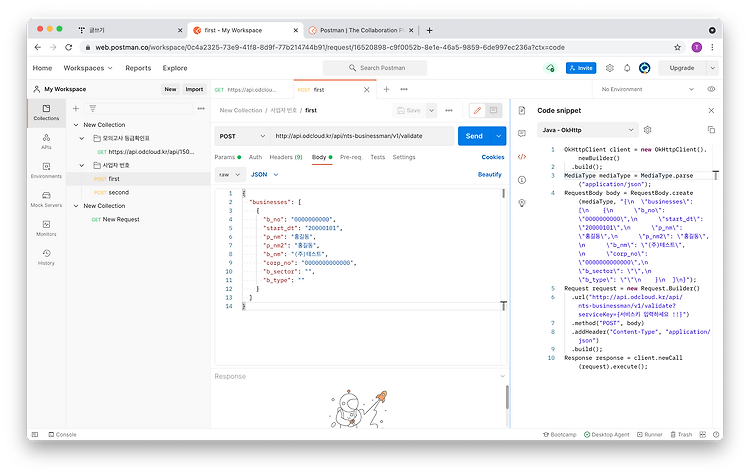Open the Trash in status bar
Viewport: 750px width, 476px height.
tap(681, 434)
